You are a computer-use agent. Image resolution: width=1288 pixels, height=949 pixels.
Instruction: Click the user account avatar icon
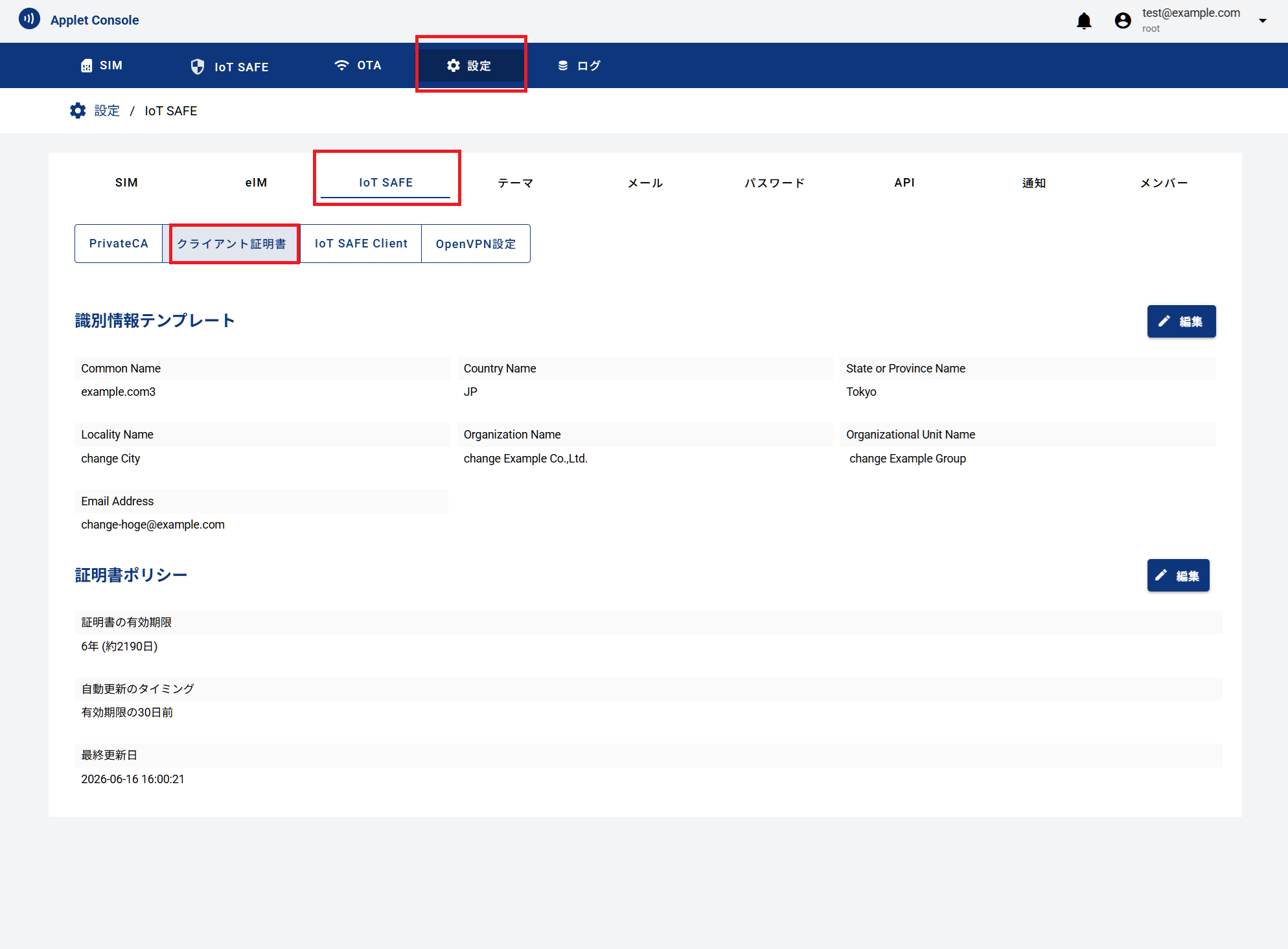point(1123,21)
